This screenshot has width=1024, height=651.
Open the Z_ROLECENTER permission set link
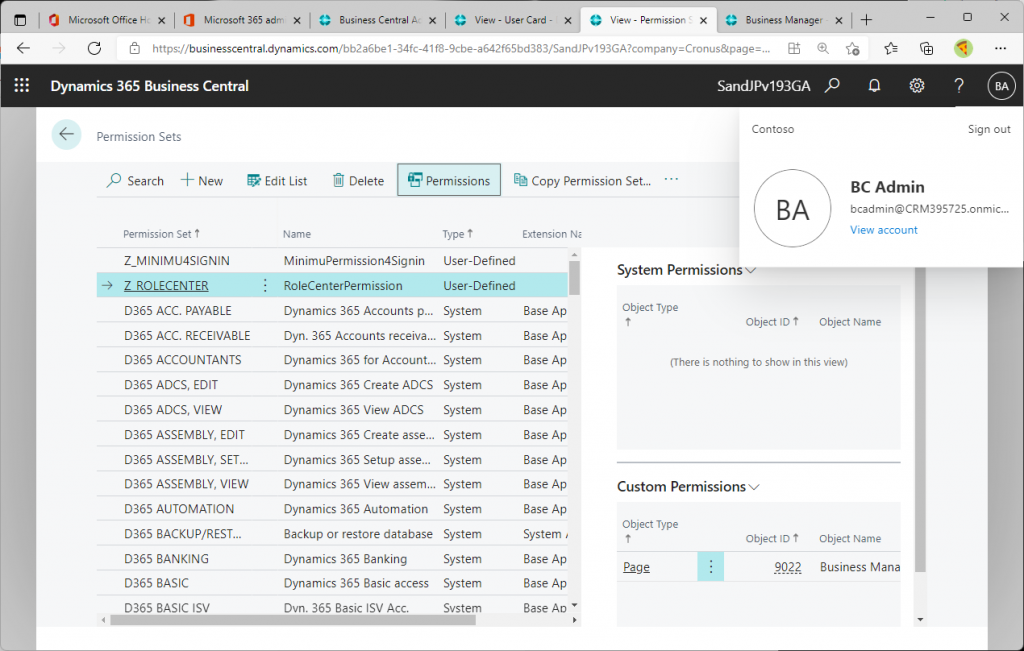pyautogui.click(x=167, y=285)
